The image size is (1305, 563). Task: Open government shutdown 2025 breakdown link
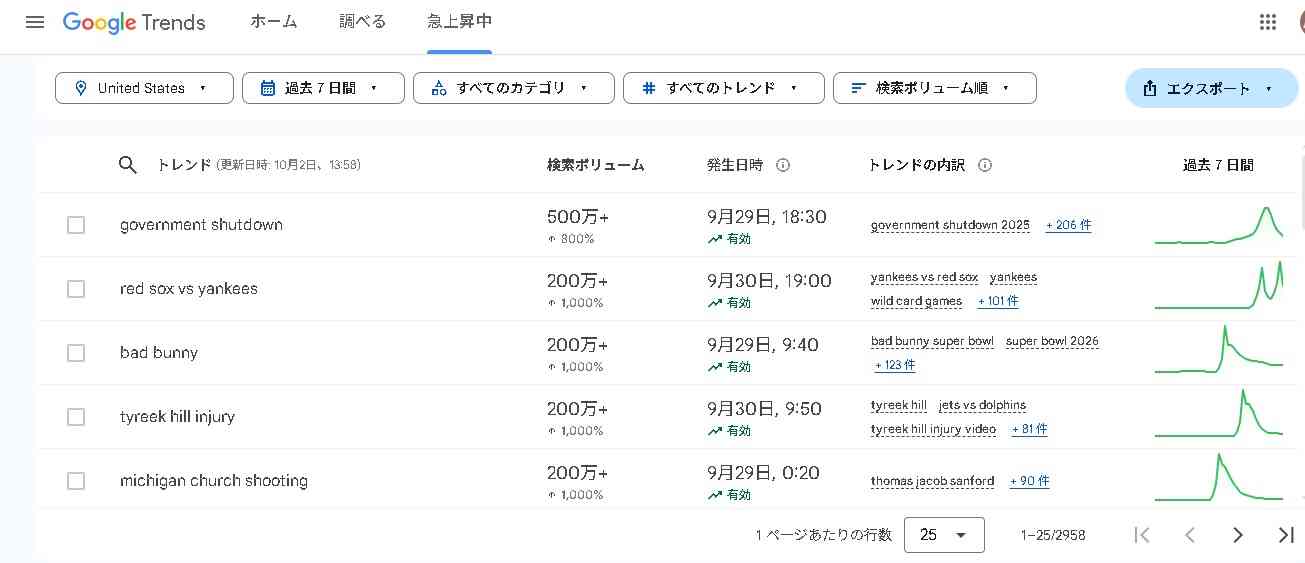click(x=950, y=225)
